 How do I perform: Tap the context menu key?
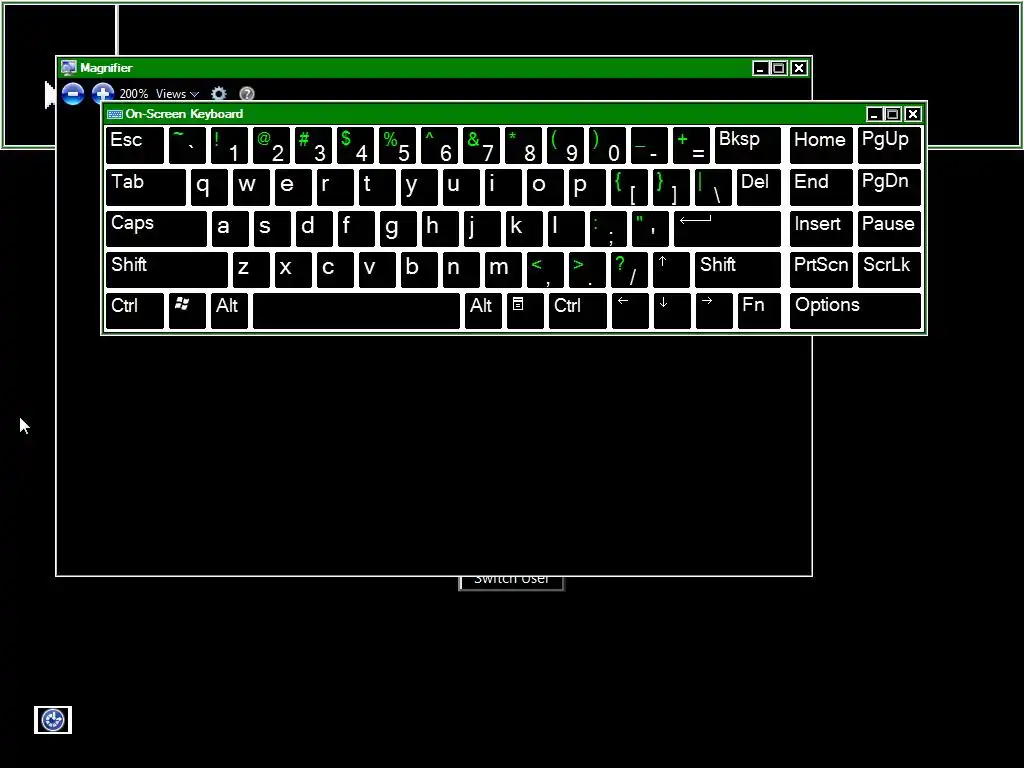[524, 311]
